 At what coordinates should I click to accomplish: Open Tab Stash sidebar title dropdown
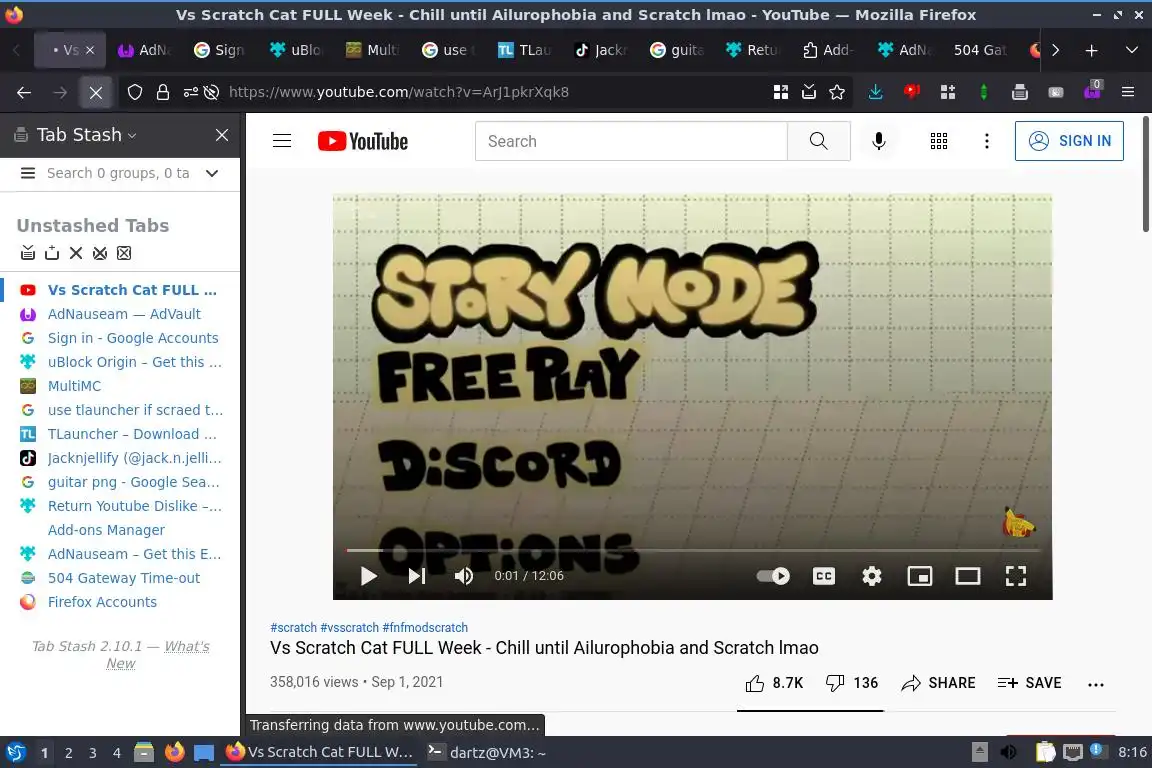[87, 135]
